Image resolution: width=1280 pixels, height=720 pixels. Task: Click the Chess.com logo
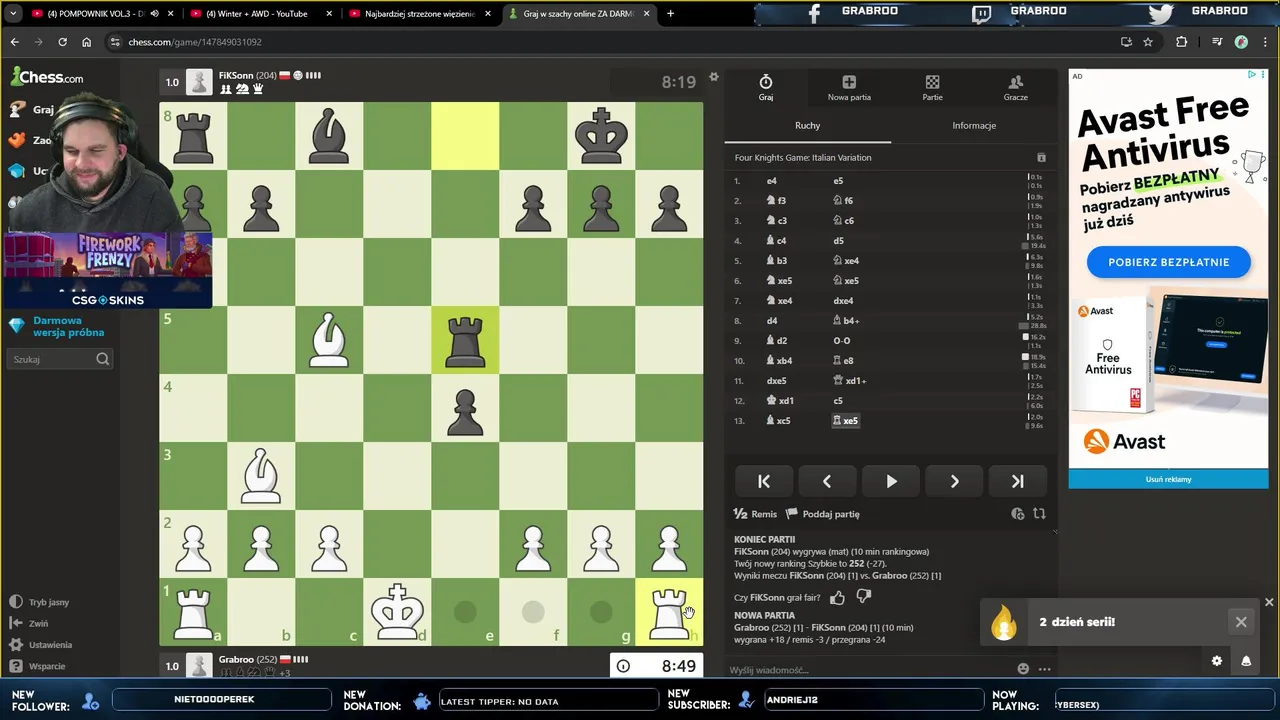pos(47,77)
